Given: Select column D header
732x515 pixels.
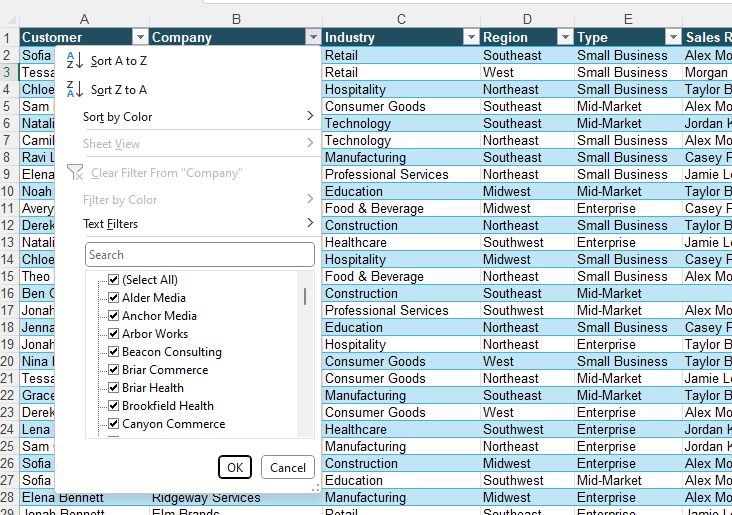Looking at the screenshot, I should pyautogui.click(x=527, y=19).
